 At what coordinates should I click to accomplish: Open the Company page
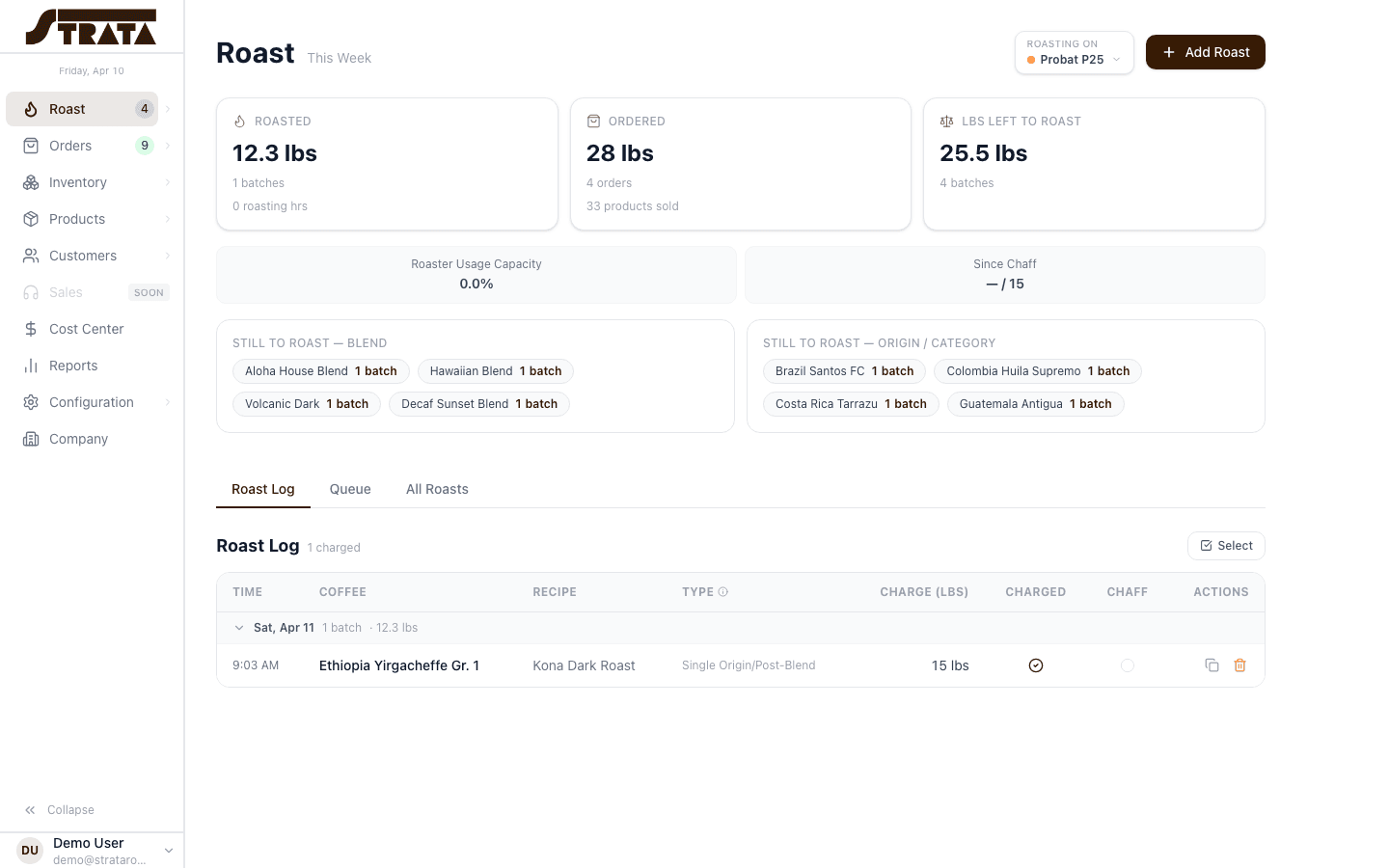(x=78, y=439)
